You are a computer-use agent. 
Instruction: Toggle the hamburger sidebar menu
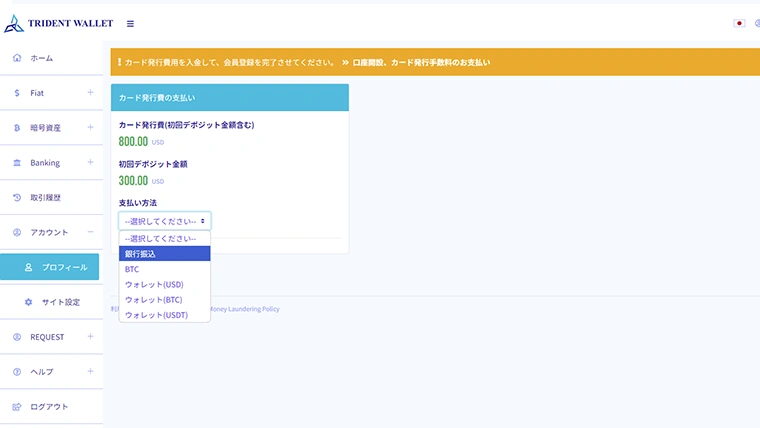[130, 23]
